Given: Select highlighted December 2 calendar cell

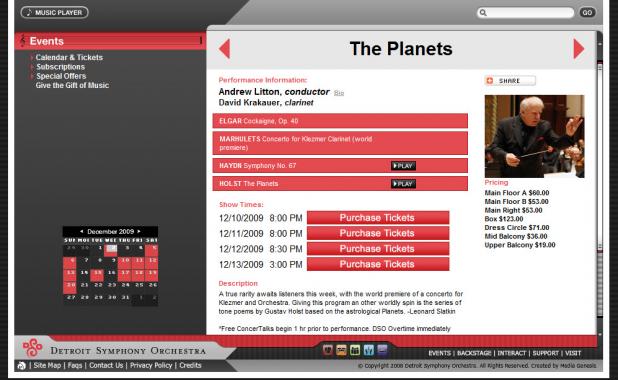Looking at the screenshot, I should coord(111,251).
